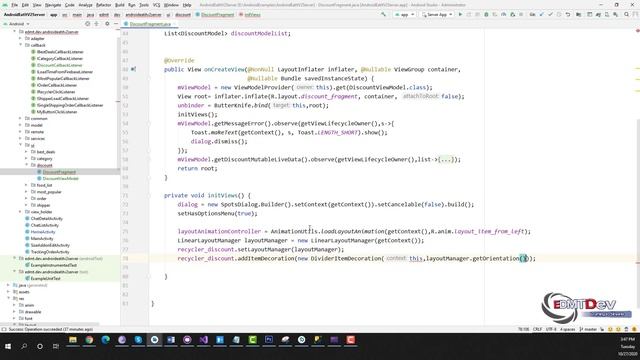Select HomeActivity in the project tree
Screen dimensions: 640x360
40,232
